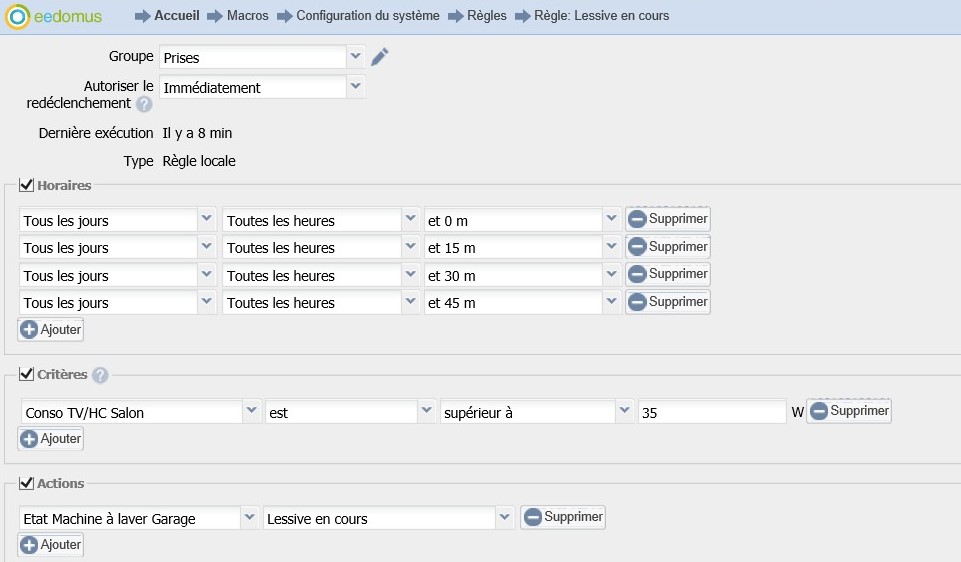Open help icon next to Autoriser le redéclenchement
The height and width of the screenshot is (562, 961).
pos(144,104)
